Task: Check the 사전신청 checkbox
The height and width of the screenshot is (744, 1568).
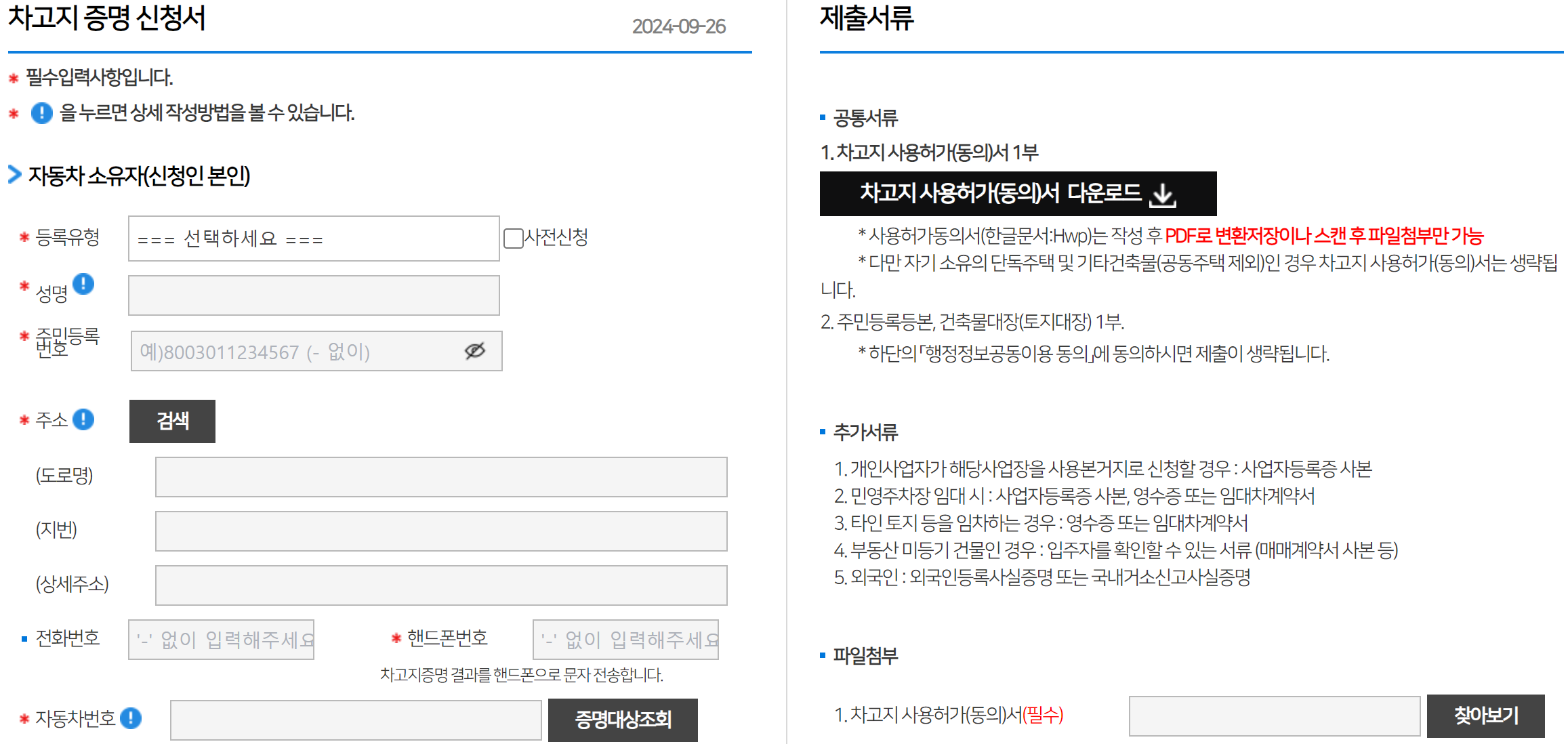Action: pyautogui.click(x=513, y=238)
